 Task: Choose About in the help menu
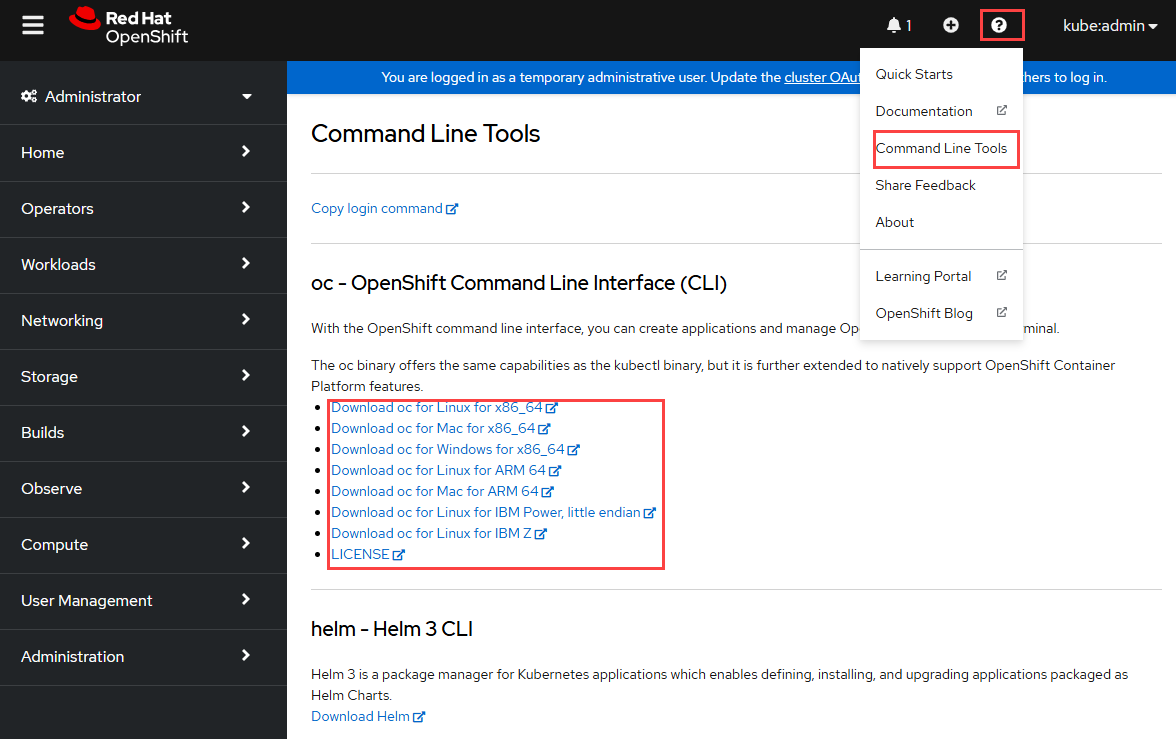[894, 222]
